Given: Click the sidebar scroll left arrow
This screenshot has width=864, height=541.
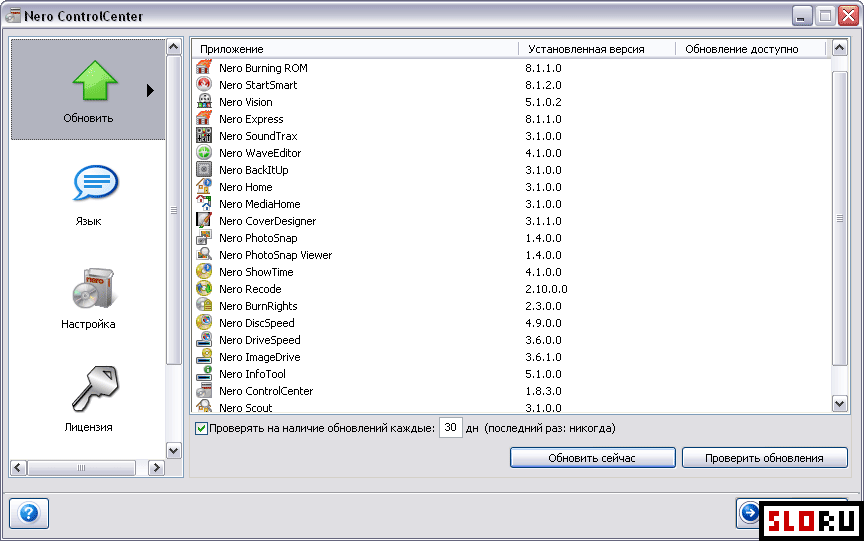Looking at the screenshot, I should click(18, 468).
